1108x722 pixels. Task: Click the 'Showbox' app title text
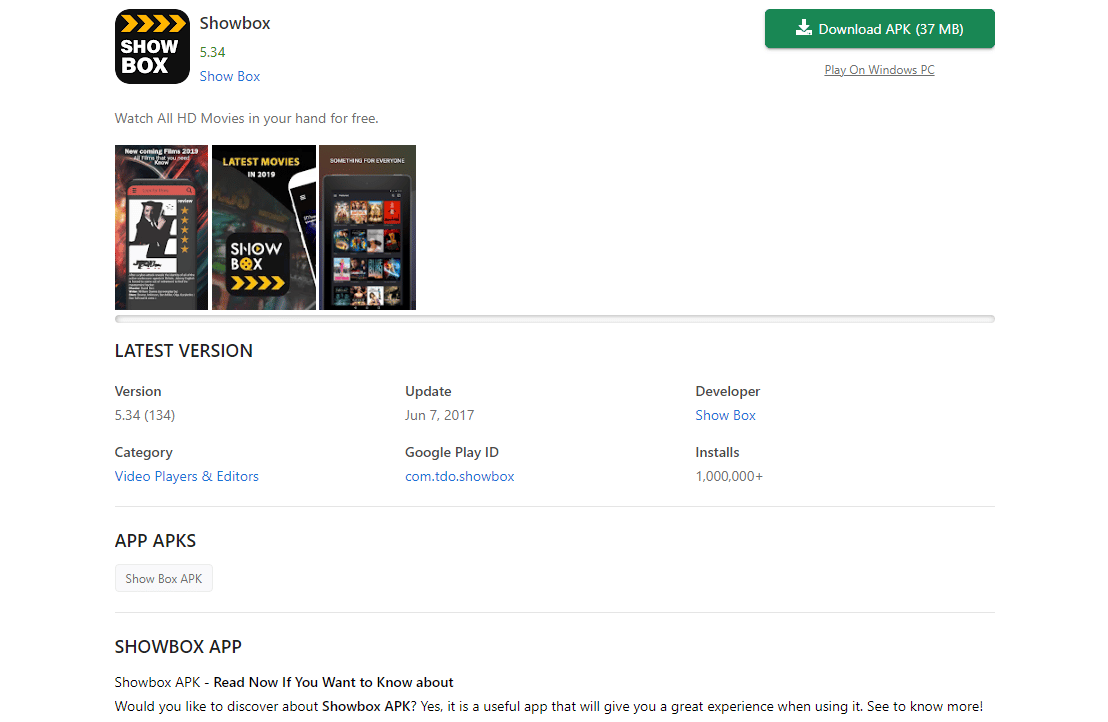coord(235,23)
